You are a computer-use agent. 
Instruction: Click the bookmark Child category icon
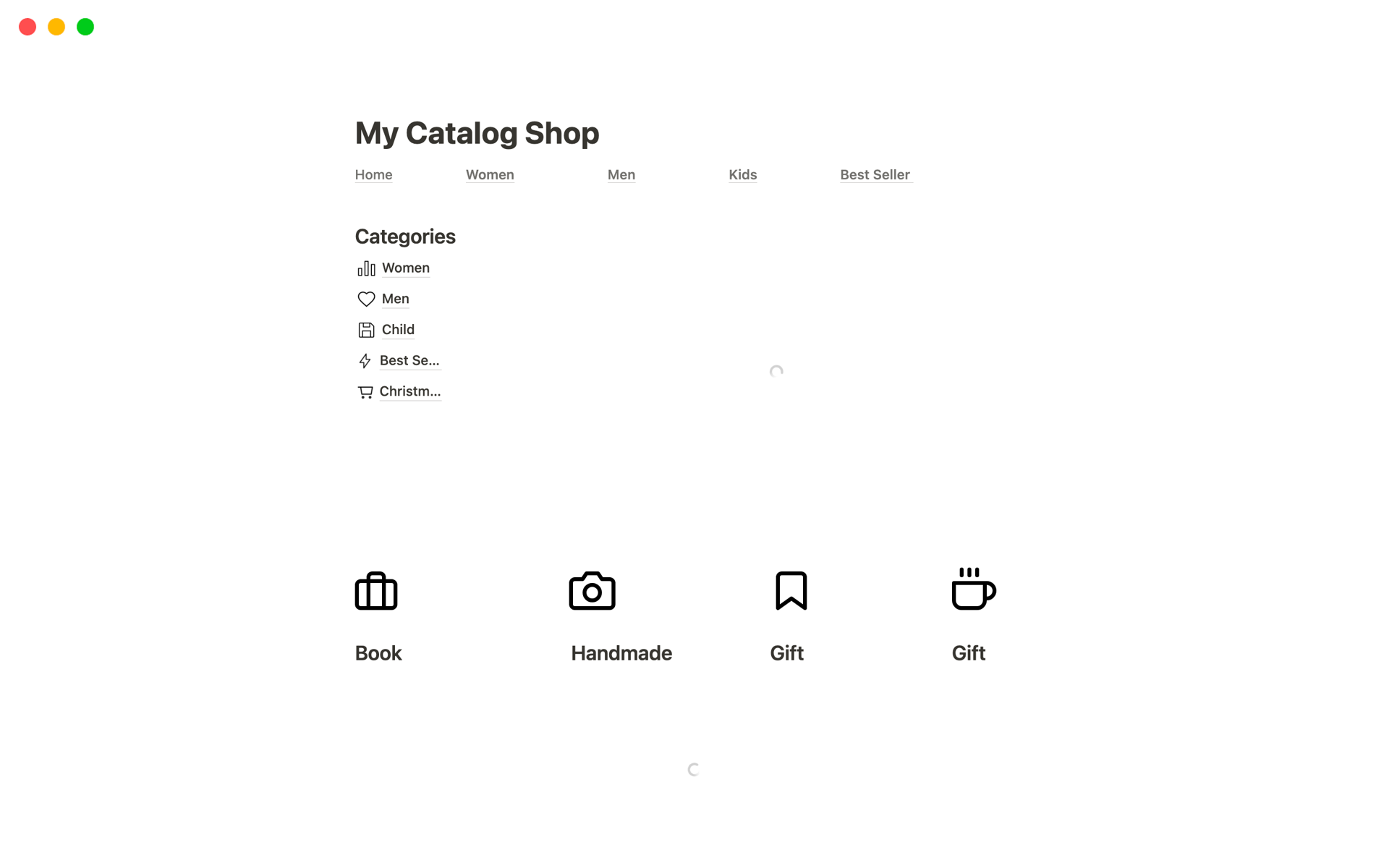click(366, 329)
